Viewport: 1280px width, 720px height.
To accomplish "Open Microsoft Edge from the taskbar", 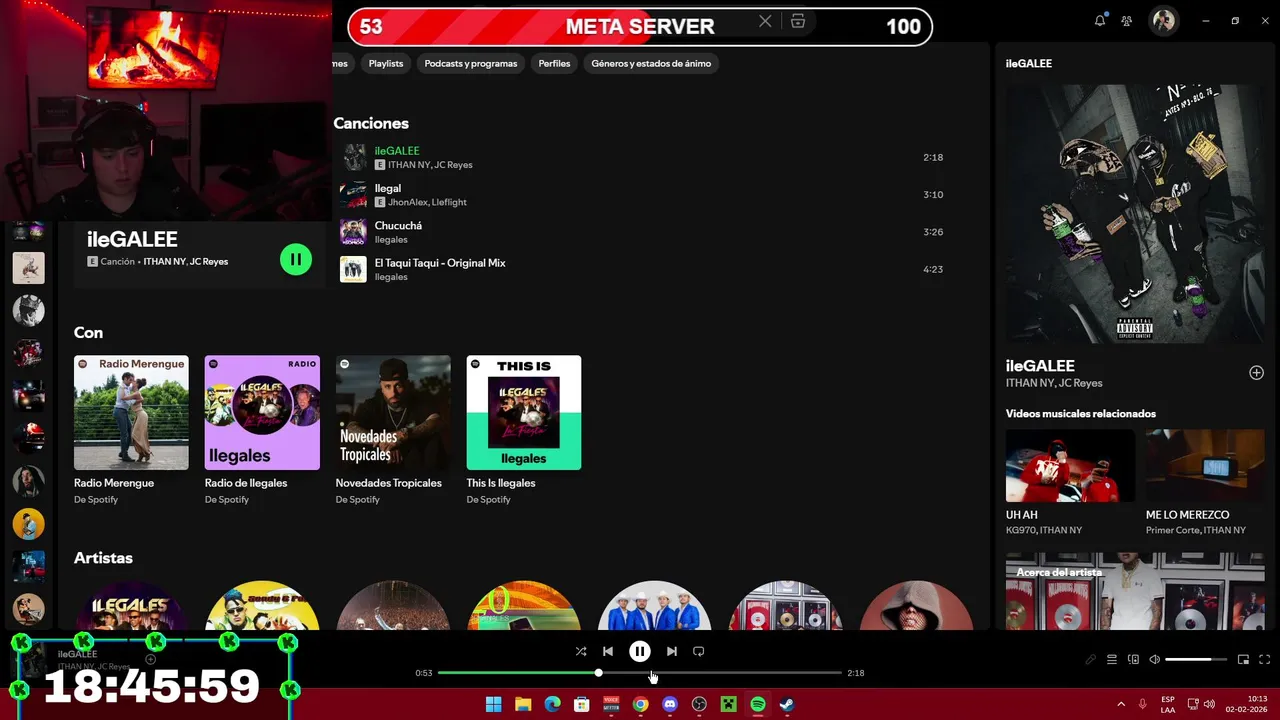I will coord(552,704).
